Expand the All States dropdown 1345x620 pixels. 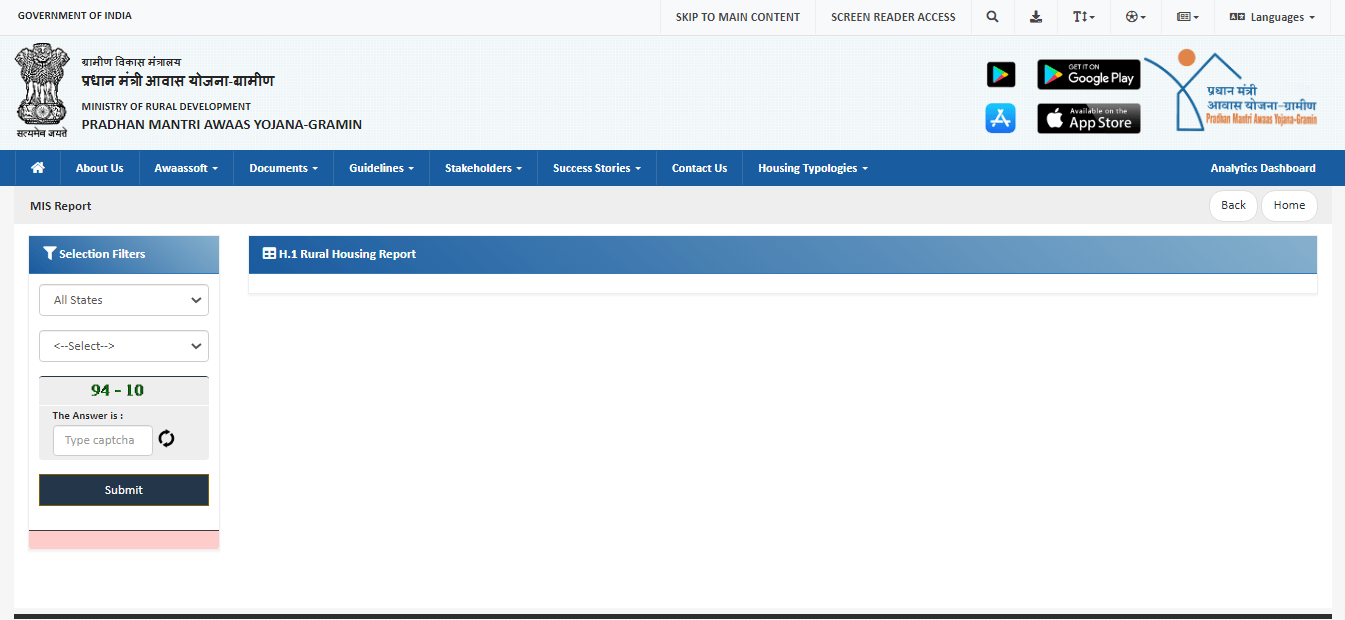click(x=124, y=300)
